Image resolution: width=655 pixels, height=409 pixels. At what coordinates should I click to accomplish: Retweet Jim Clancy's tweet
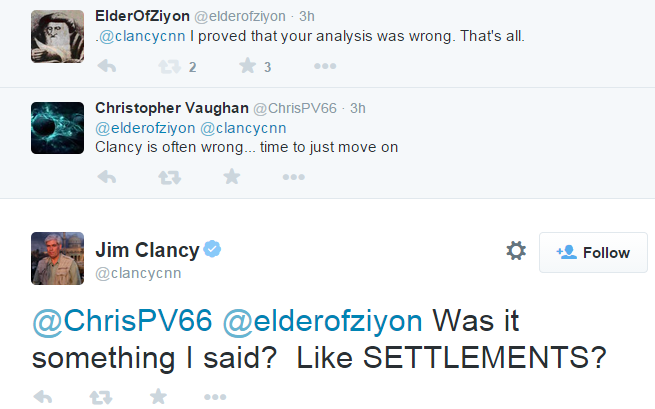(x=101, y=397)
